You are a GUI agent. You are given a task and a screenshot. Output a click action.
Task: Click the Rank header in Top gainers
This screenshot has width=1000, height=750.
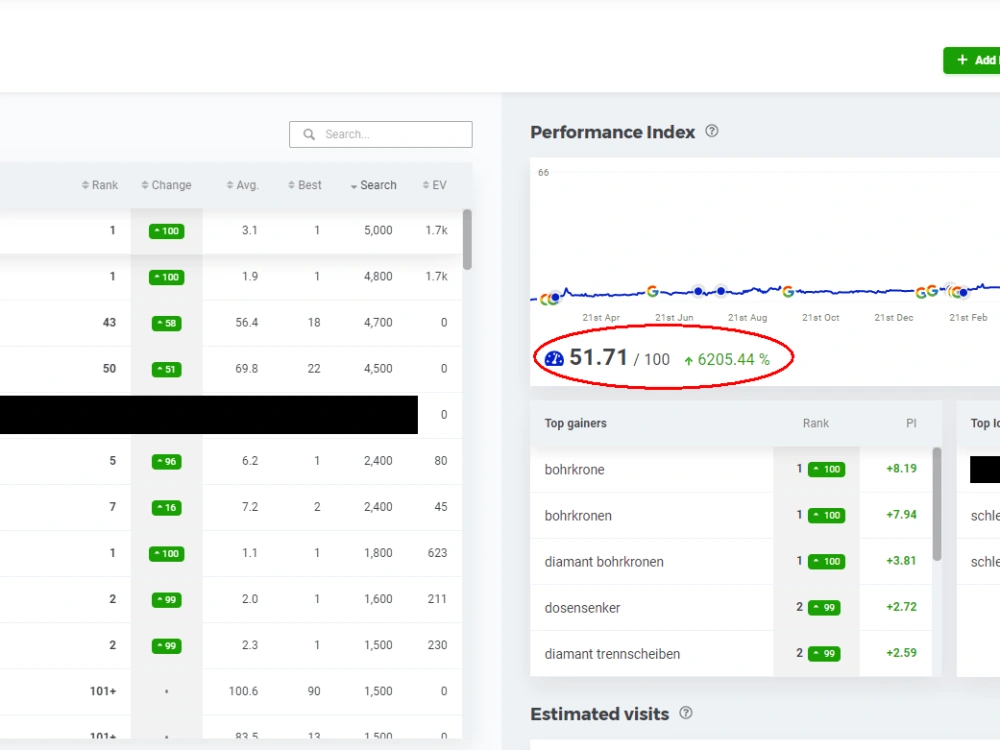pyautogui.click(x=816, y=423)
